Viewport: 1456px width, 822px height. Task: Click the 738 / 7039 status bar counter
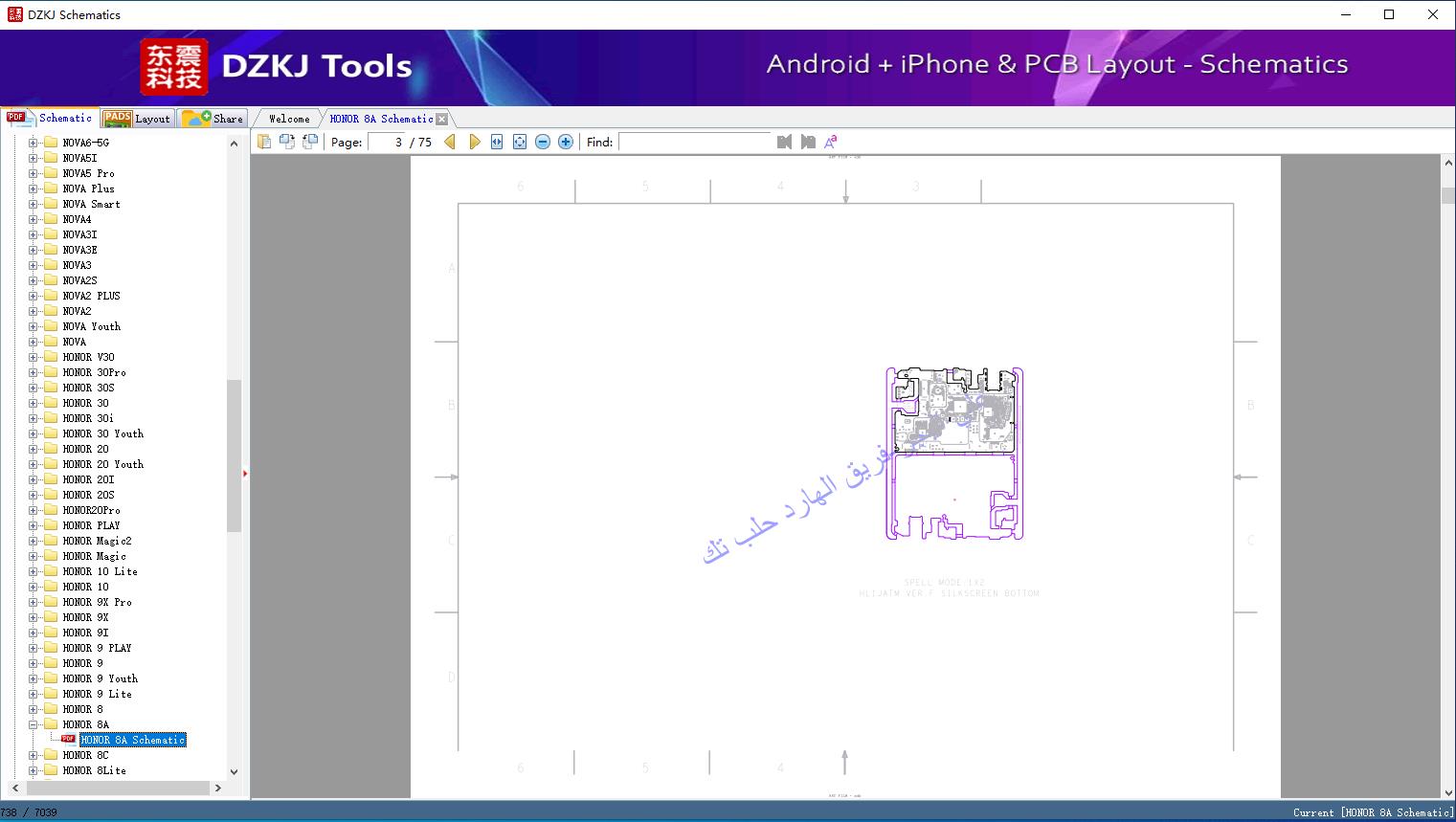click(30, 812)
